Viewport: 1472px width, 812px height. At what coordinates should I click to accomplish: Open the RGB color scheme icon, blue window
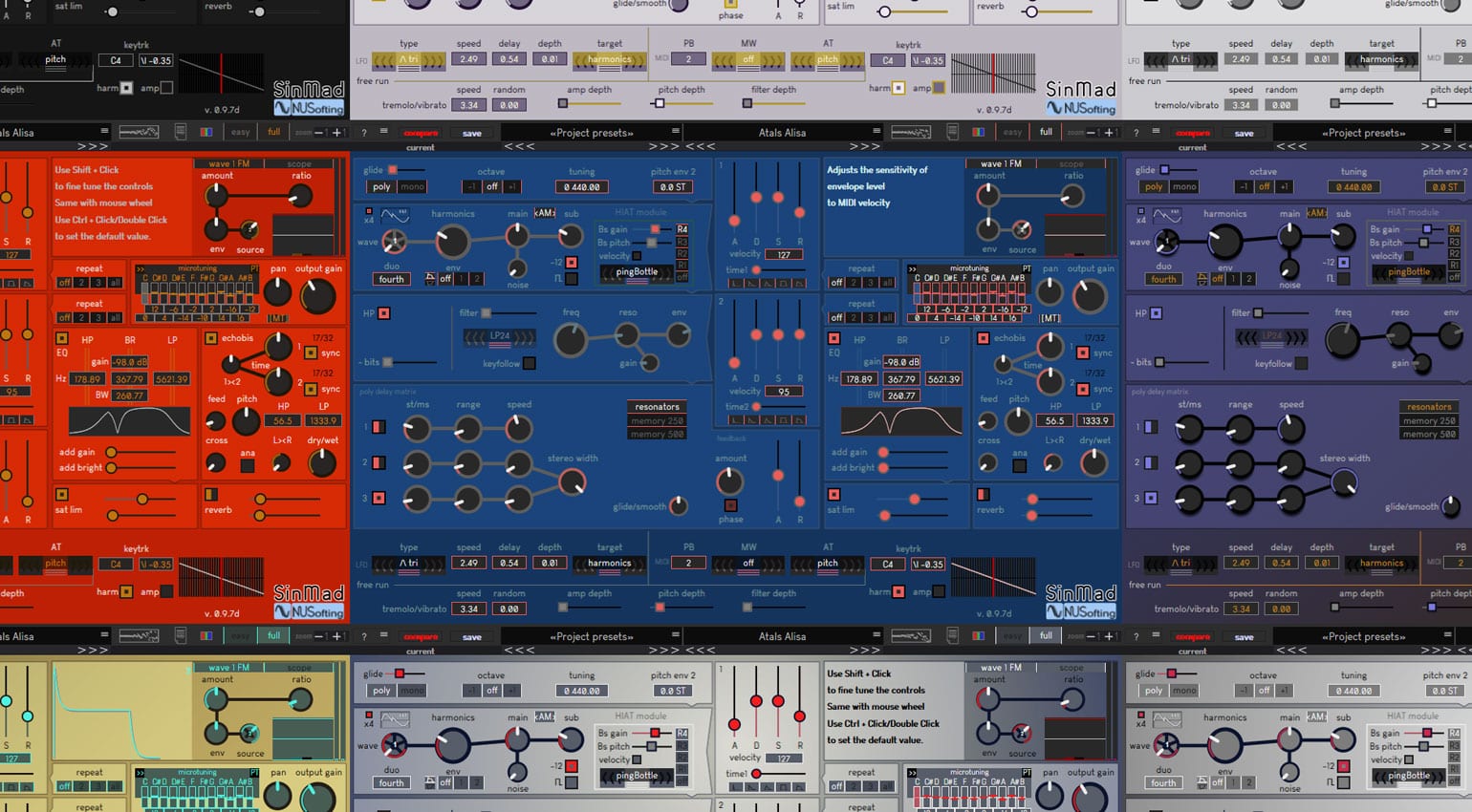click(978, 132)
